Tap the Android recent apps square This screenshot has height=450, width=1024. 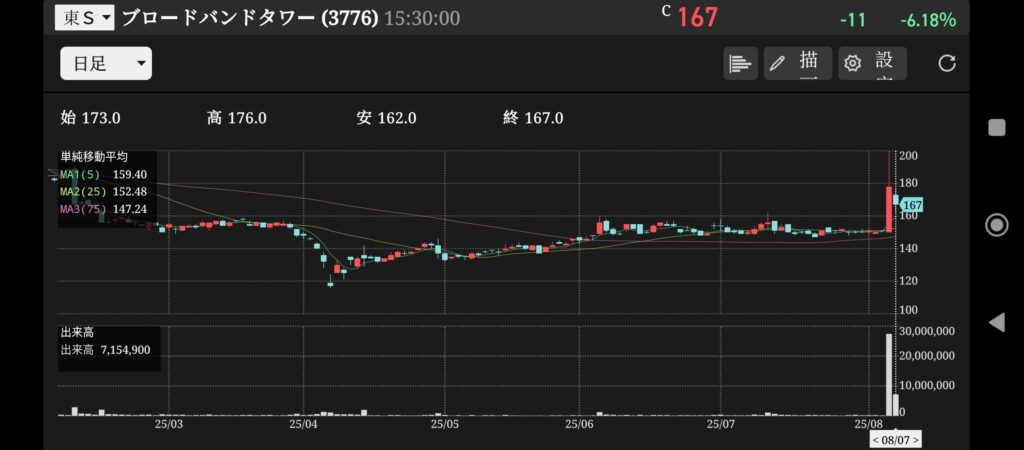pos(997,127)
